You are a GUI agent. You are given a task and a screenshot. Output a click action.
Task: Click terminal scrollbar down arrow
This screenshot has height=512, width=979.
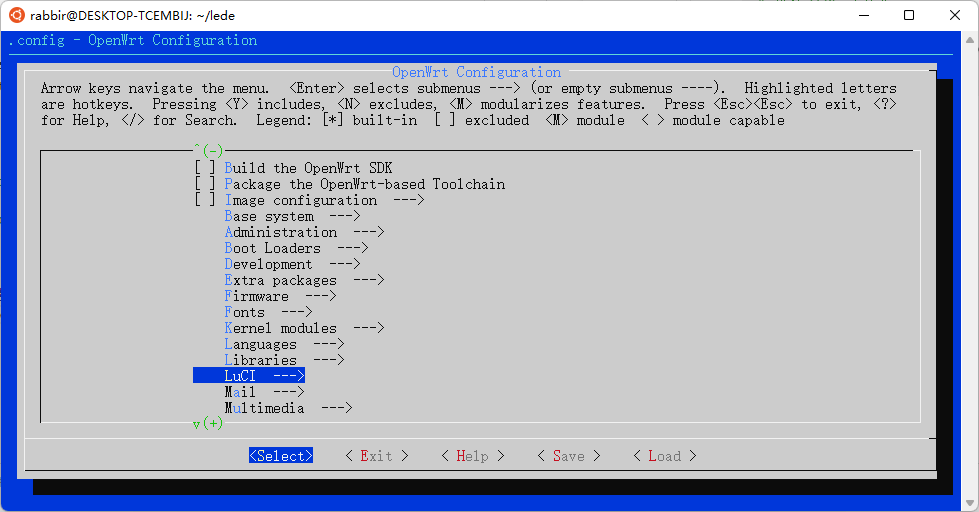pyautogui.click(x=970, y=503)
